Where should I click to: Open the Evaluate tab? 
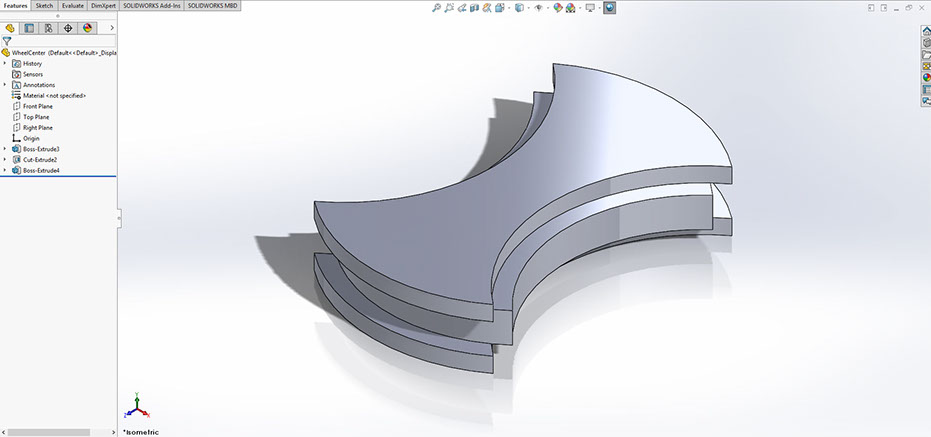coord(72,5)
